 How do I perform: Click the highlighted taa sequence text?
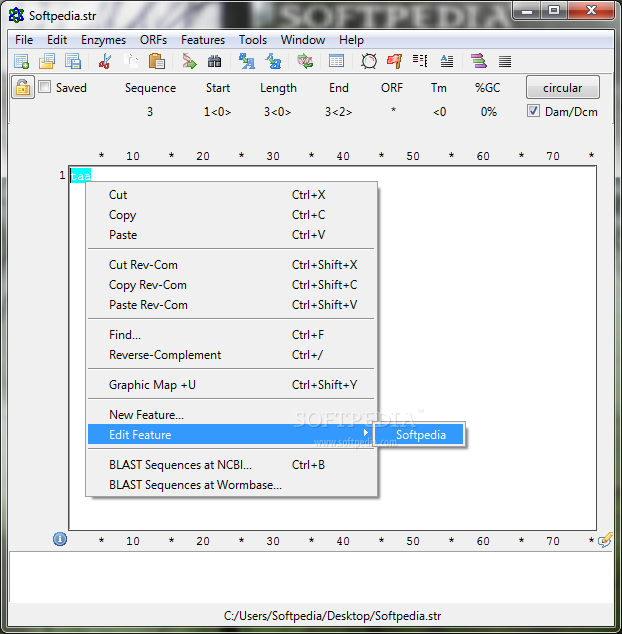click(80, 175)
